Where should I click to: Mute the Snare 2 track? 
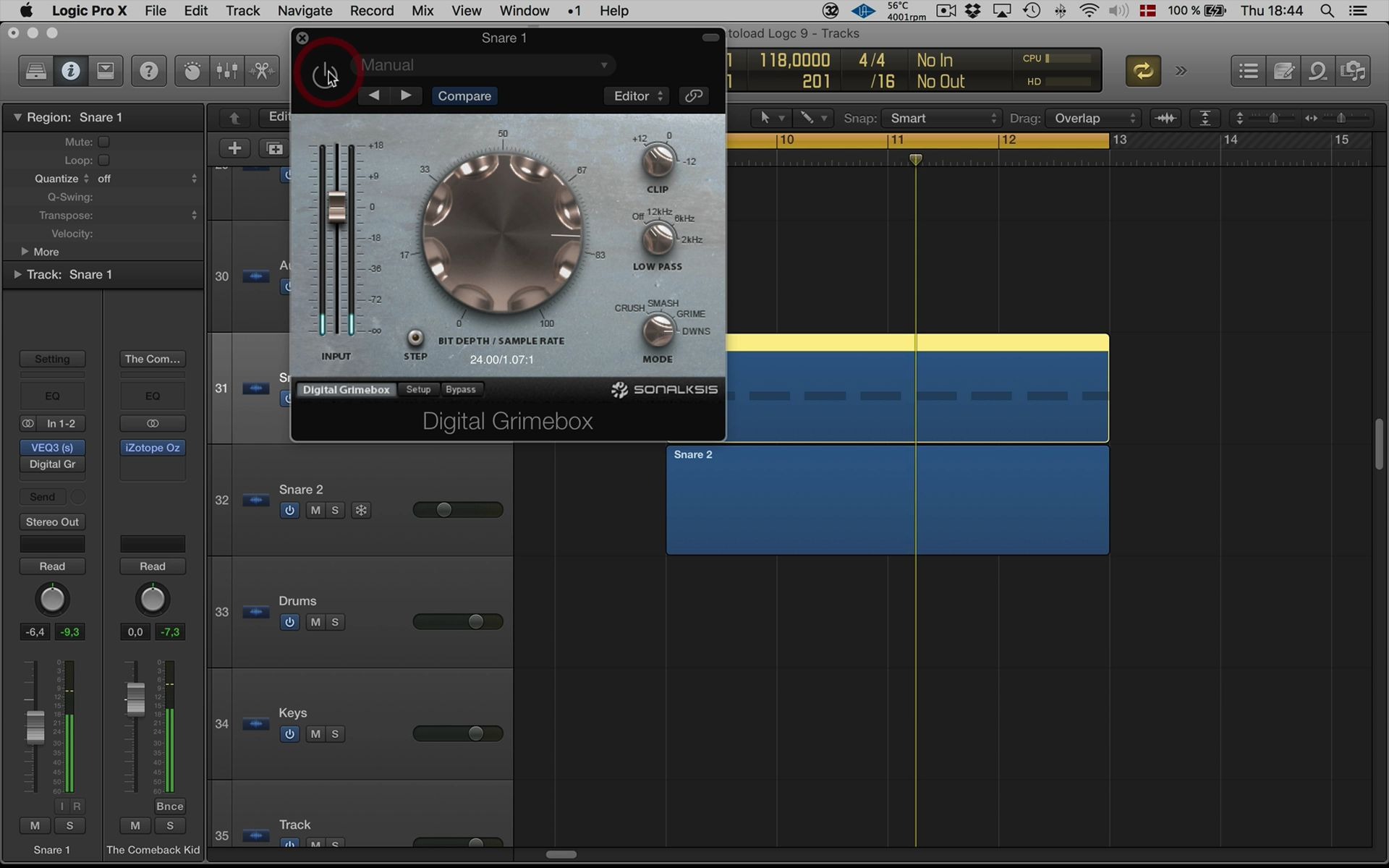click(315, 510)
